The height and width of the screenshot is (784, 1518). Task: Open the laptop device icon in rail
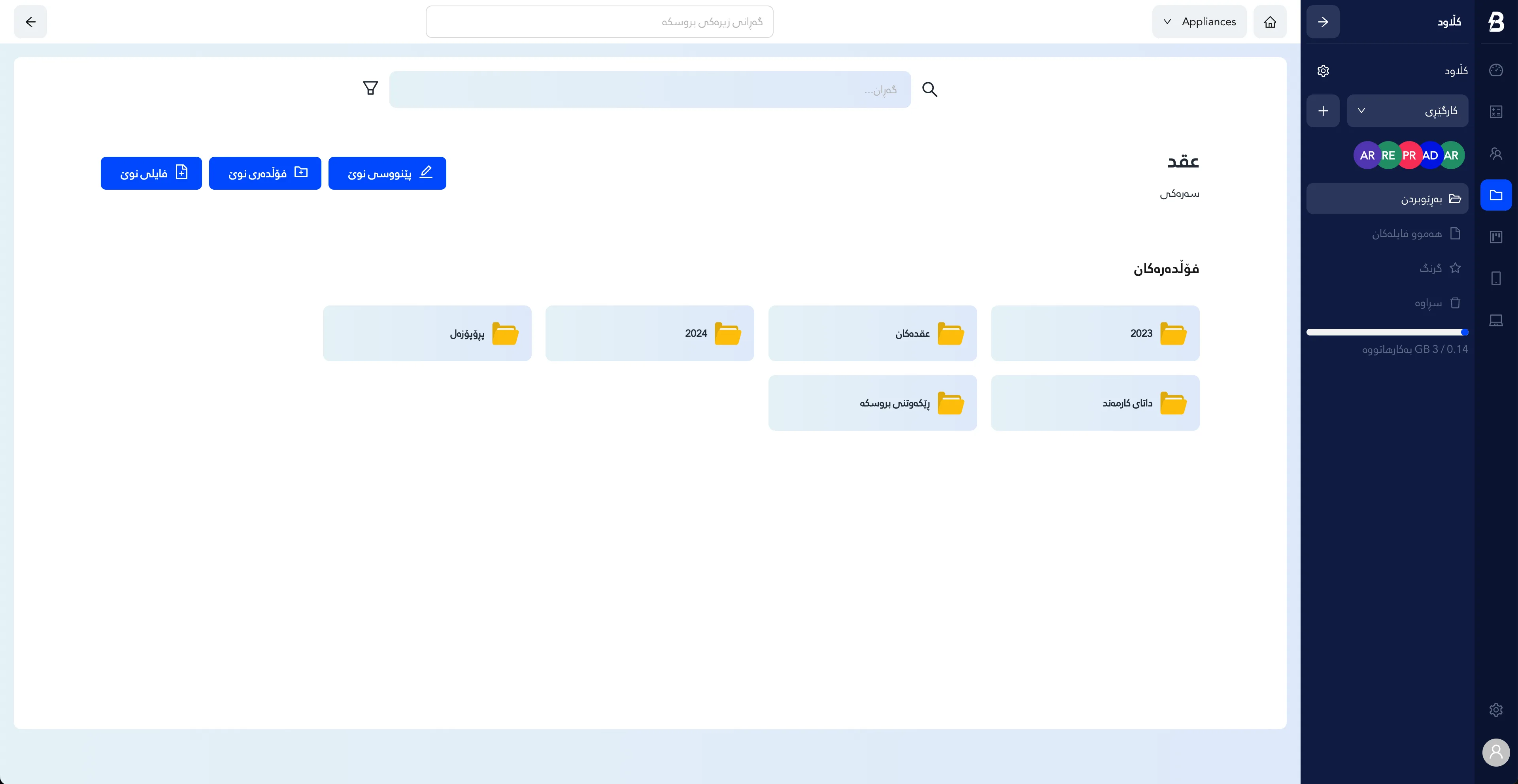pyautogui.click(x=1495, y=320)
